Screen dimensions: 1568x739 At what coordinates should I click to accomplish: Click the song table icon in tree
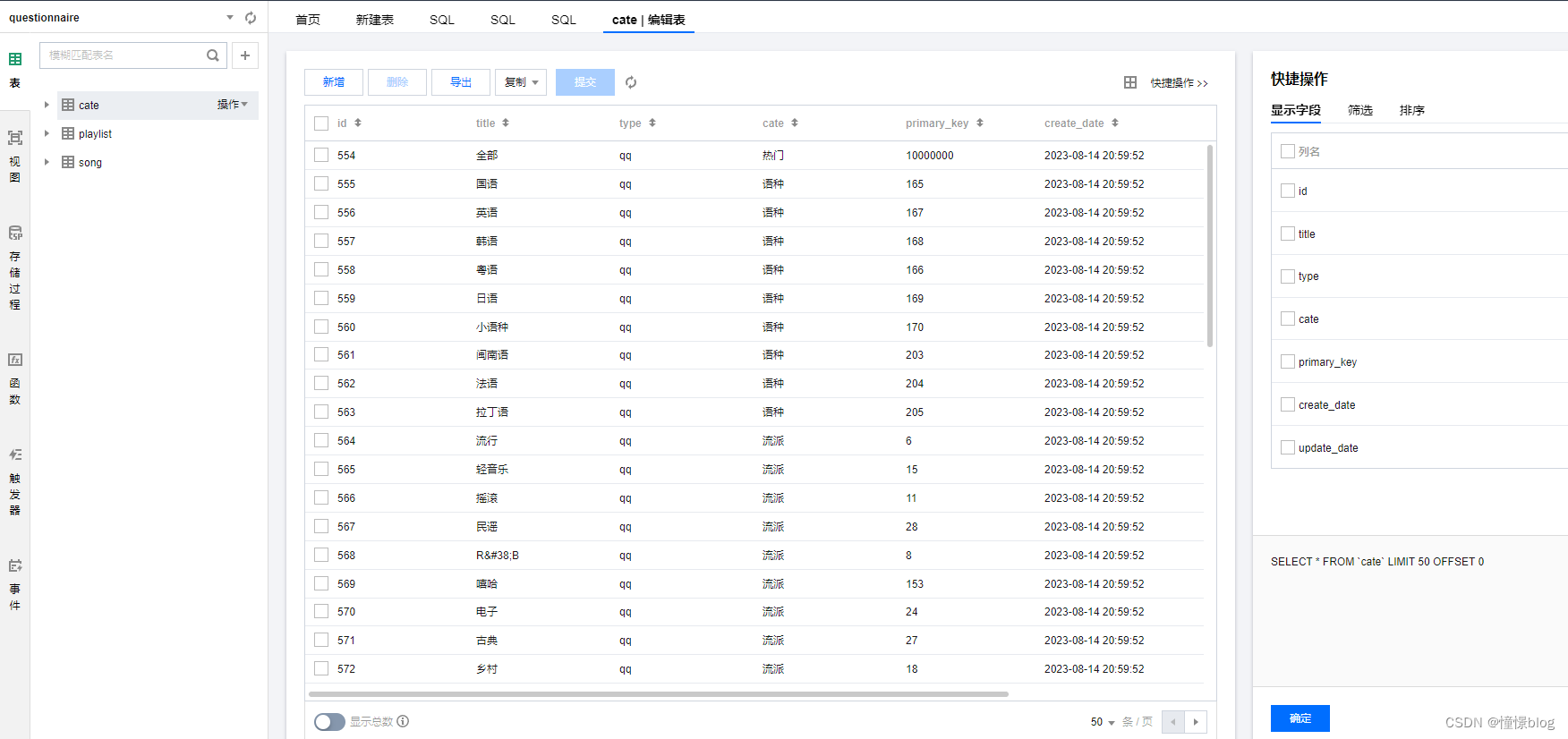[x=68, y=162]
